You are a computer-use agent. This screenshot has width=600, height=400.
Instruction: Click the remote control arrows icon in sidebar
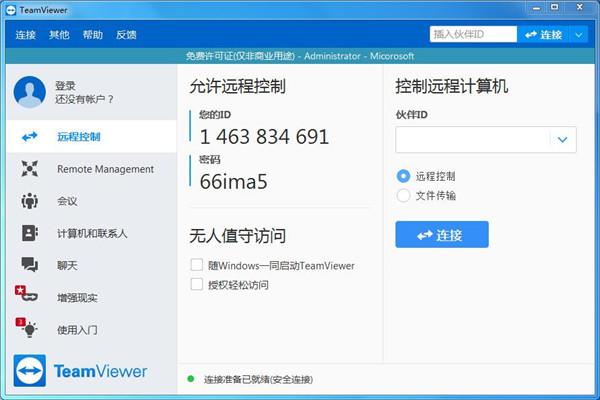pyautogui.click(x=29, y=137)
